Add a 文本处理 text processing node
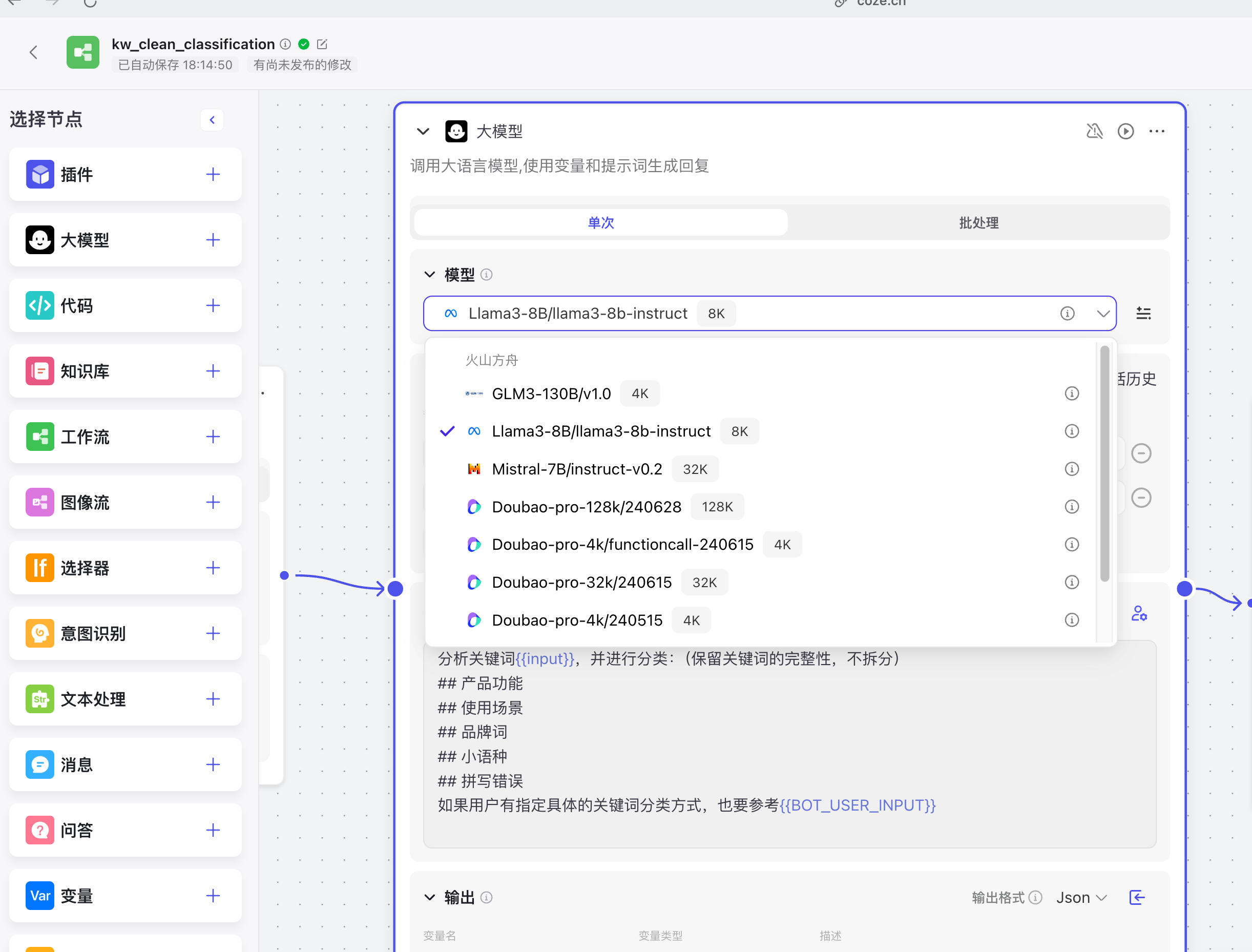 coord(213,699)
